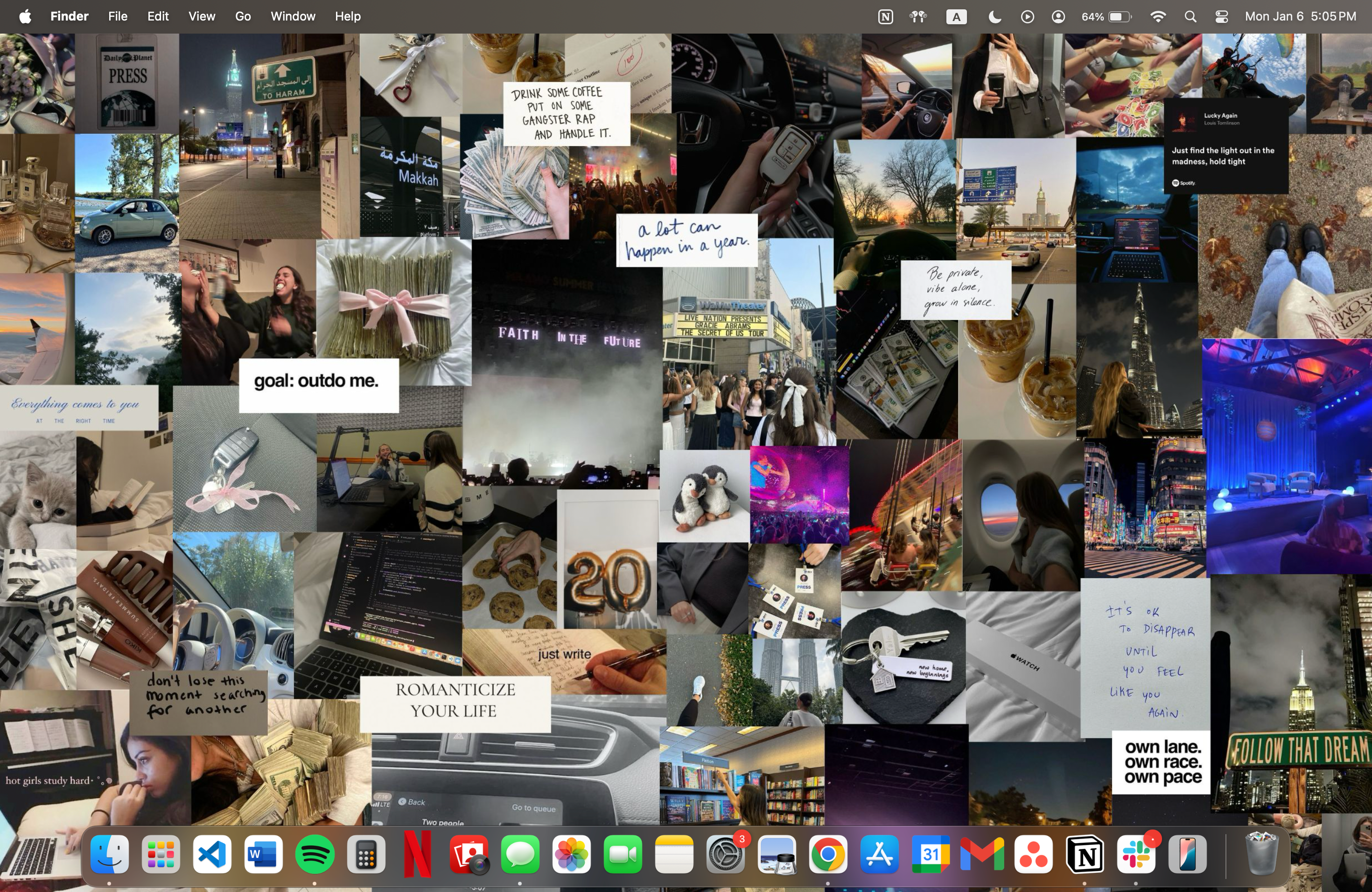
Task: Open the Go menu
Action: coord(243,16)
